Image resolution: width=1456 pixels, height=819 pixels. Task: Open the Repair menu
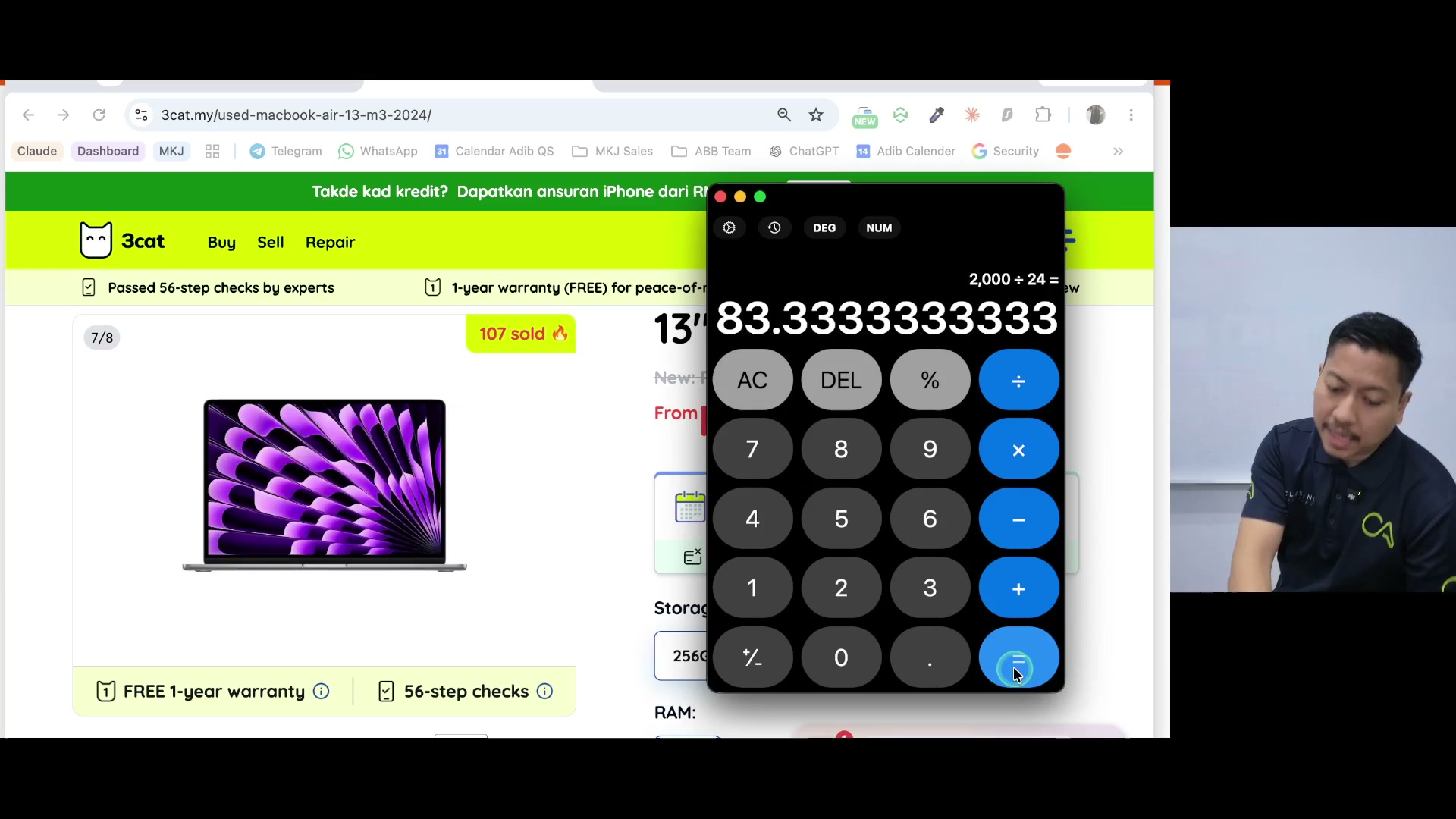point(330,242)
